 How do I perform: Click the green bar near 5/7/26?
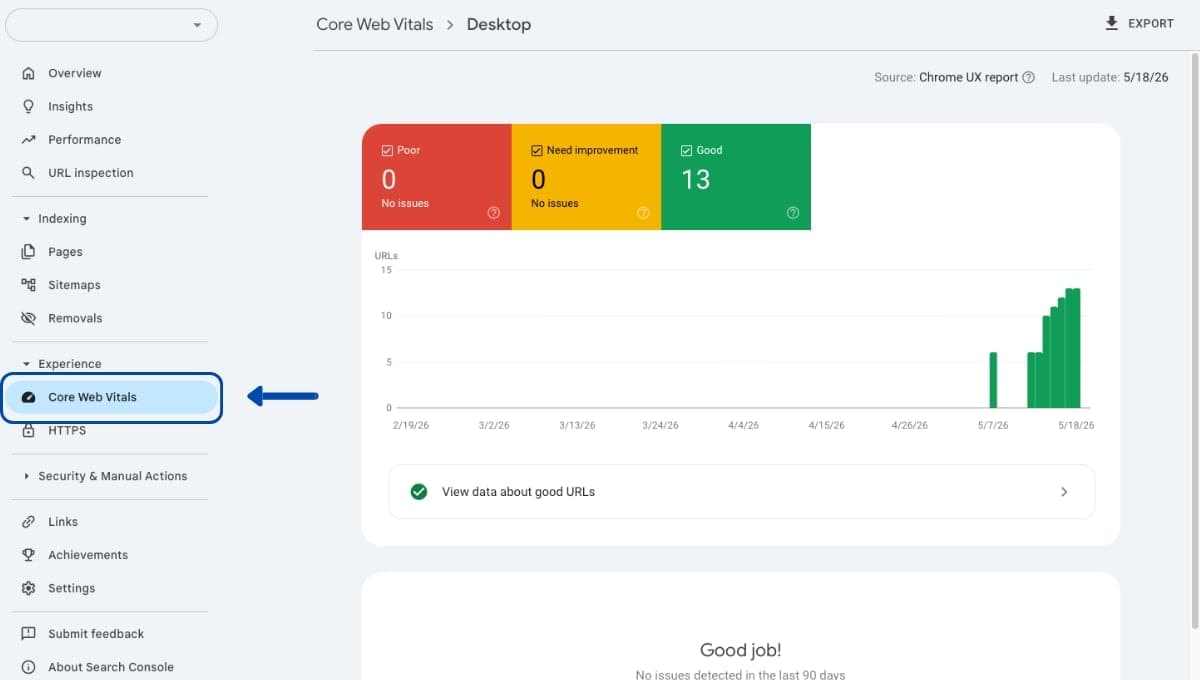(x=993, y=380)
